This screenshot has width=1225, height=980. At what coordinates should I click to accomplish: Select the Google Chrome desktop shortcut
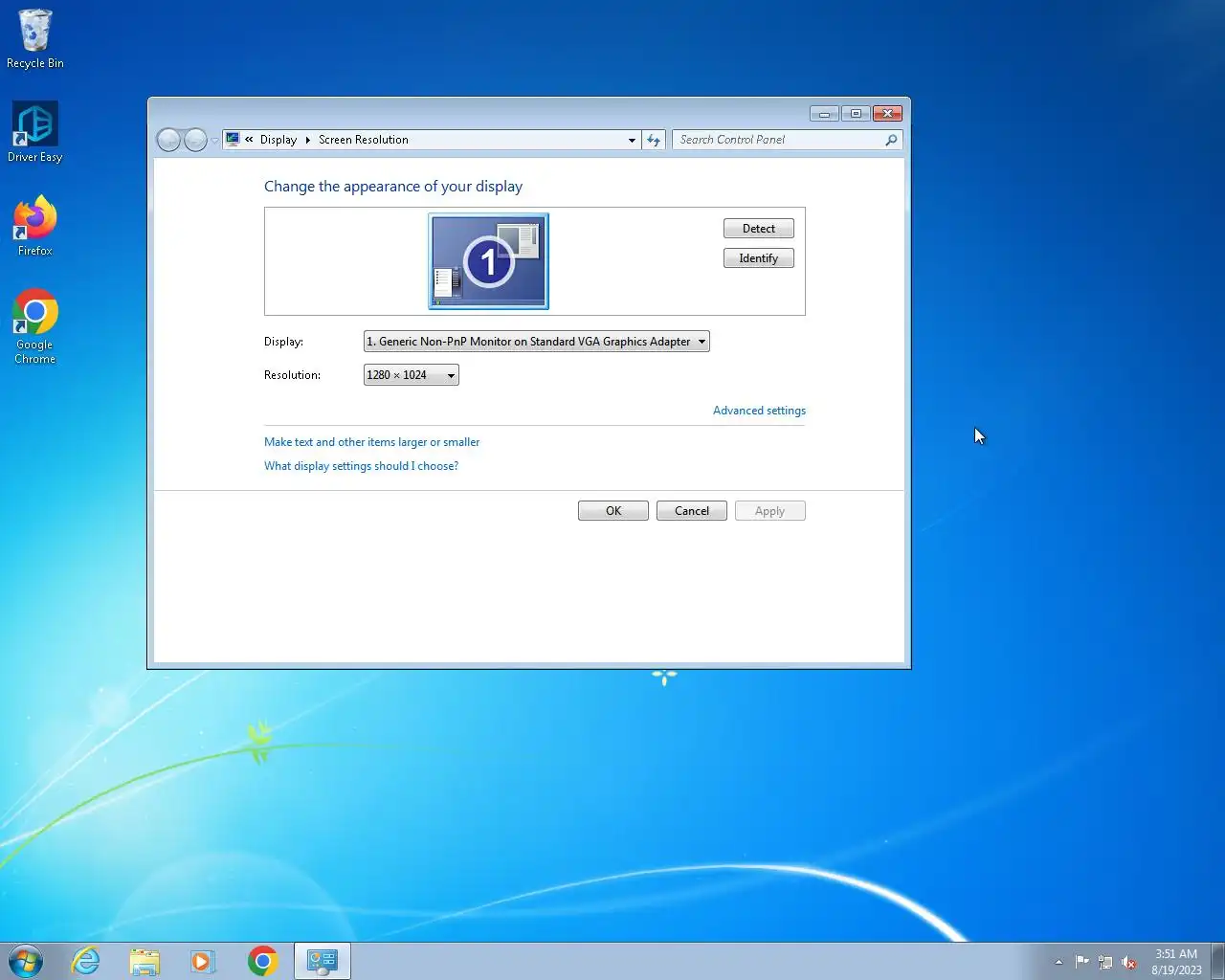35,326
